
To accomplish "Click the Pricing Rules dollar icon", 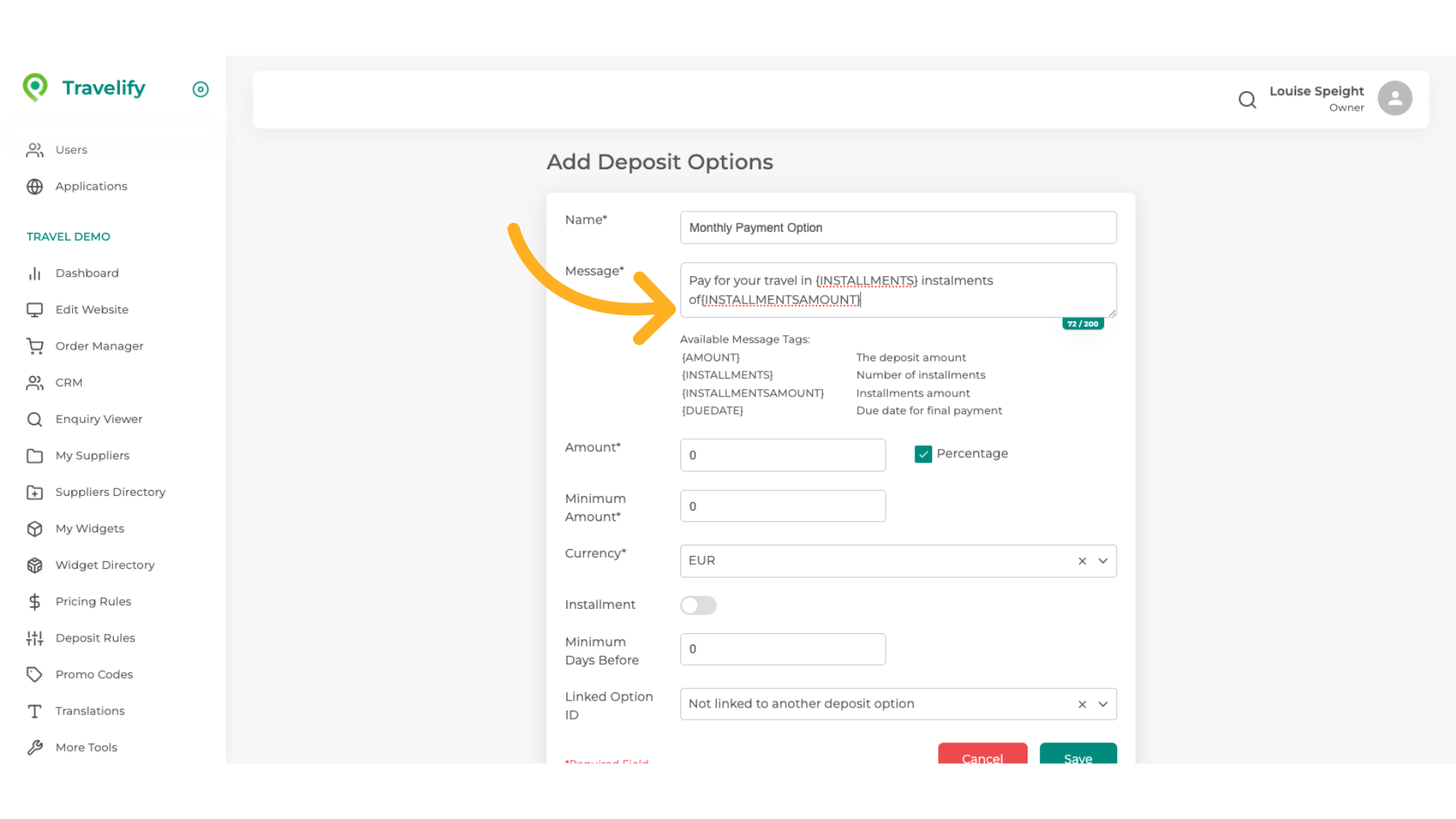I will 35,601.
